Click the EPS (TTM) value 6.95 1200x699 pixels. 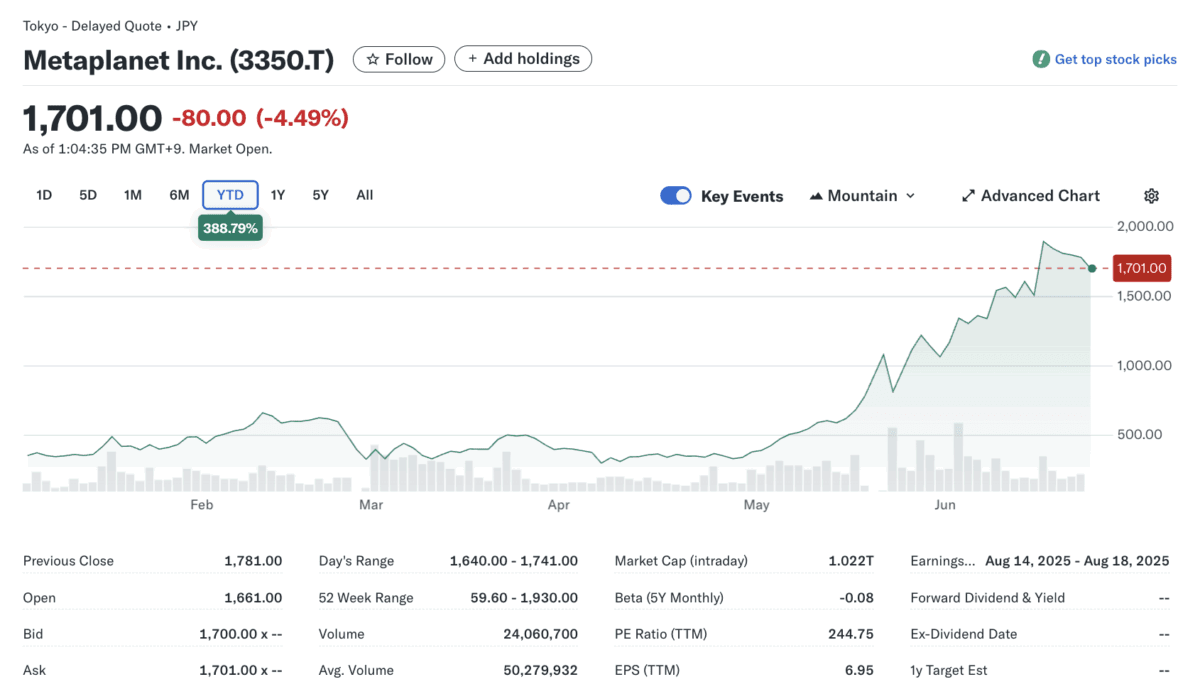tap(860, 670)
